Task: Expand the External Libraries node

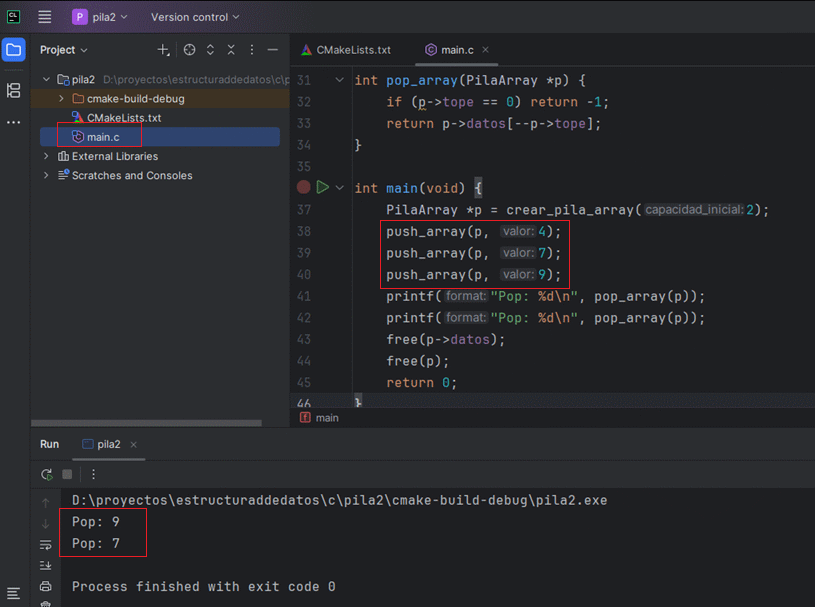Action: point(46,156)
